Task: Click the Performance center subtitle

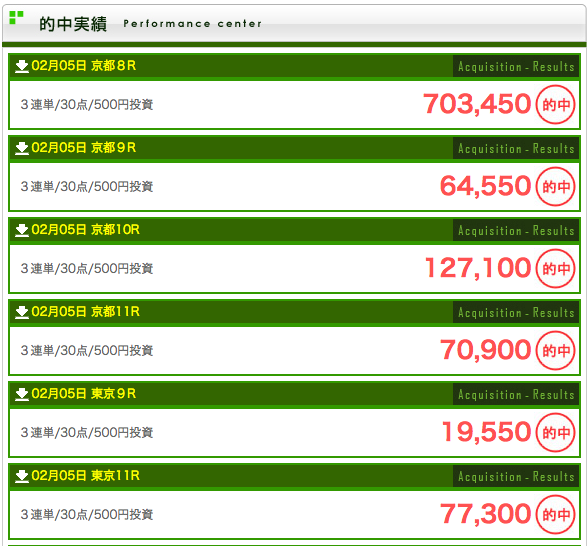Action: (x=192, y=24)
